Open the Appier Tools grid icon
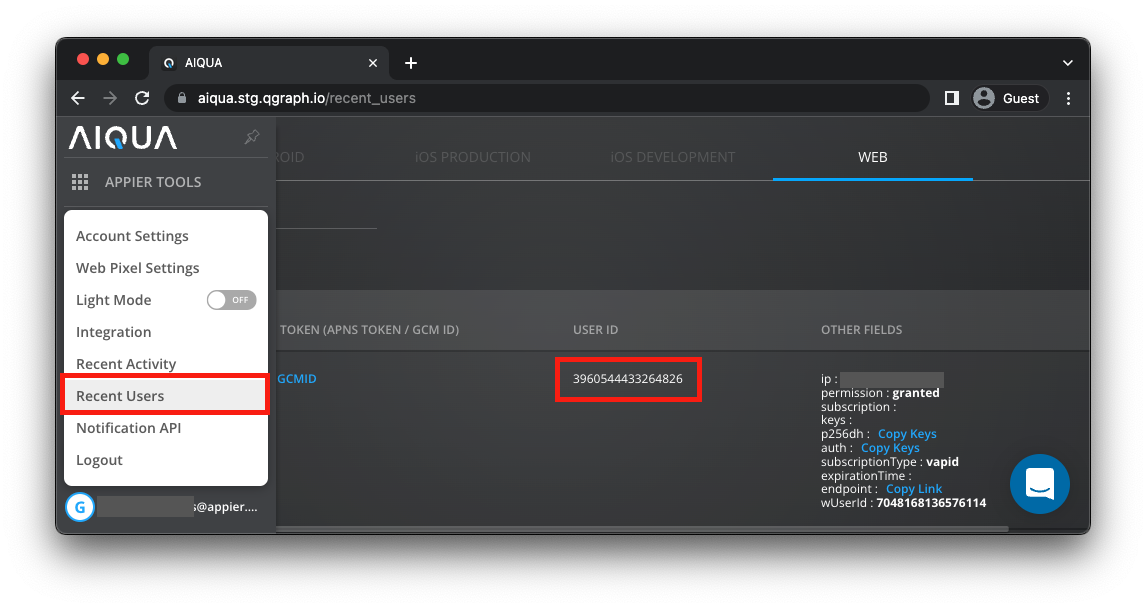1146x608 pixels. [x=80, y=182]
